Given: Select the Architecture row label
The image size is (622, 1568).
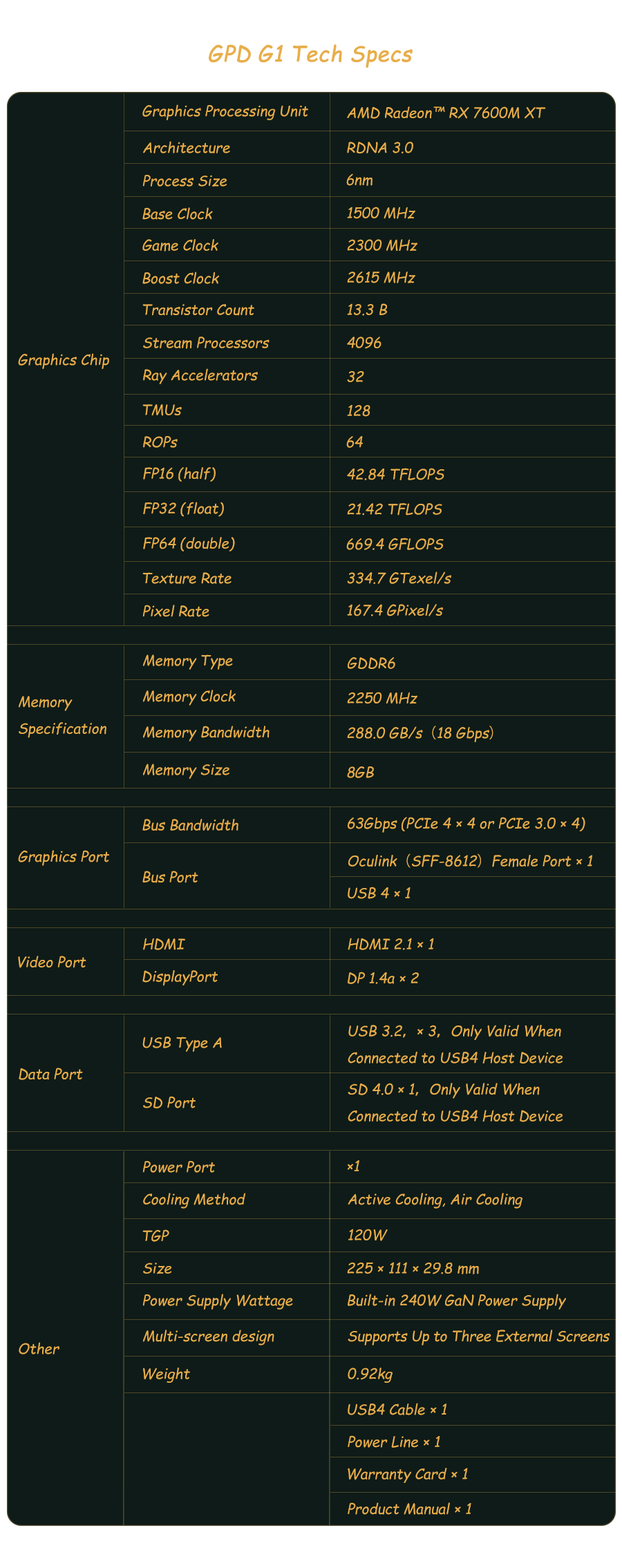Looking at the screenshot, I should click(187, 148).
